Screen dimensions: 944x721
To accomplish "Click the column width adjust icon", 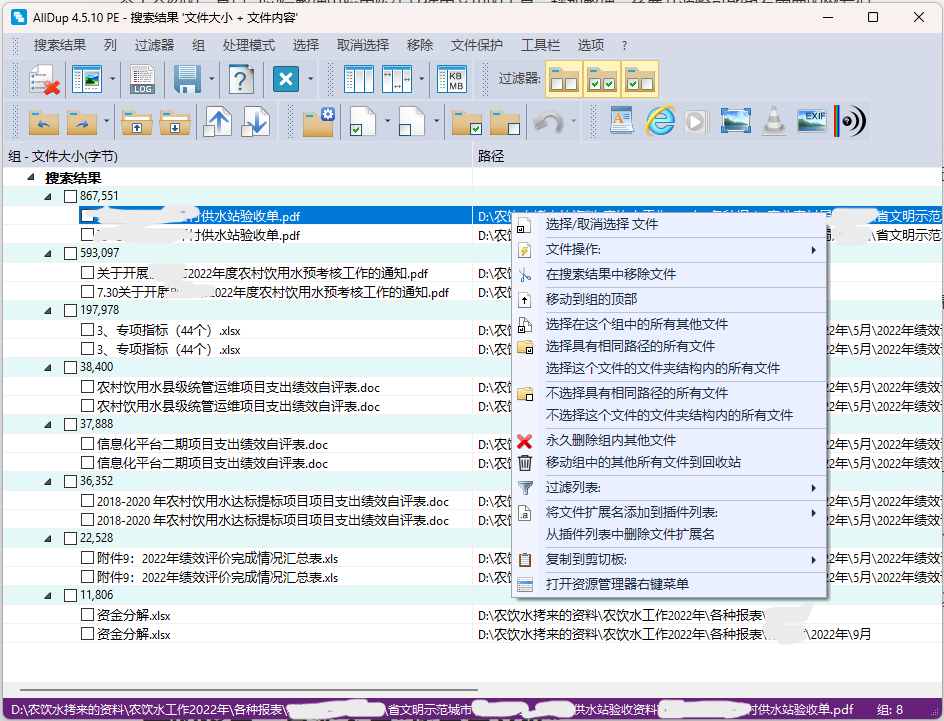I will [397, 79].
